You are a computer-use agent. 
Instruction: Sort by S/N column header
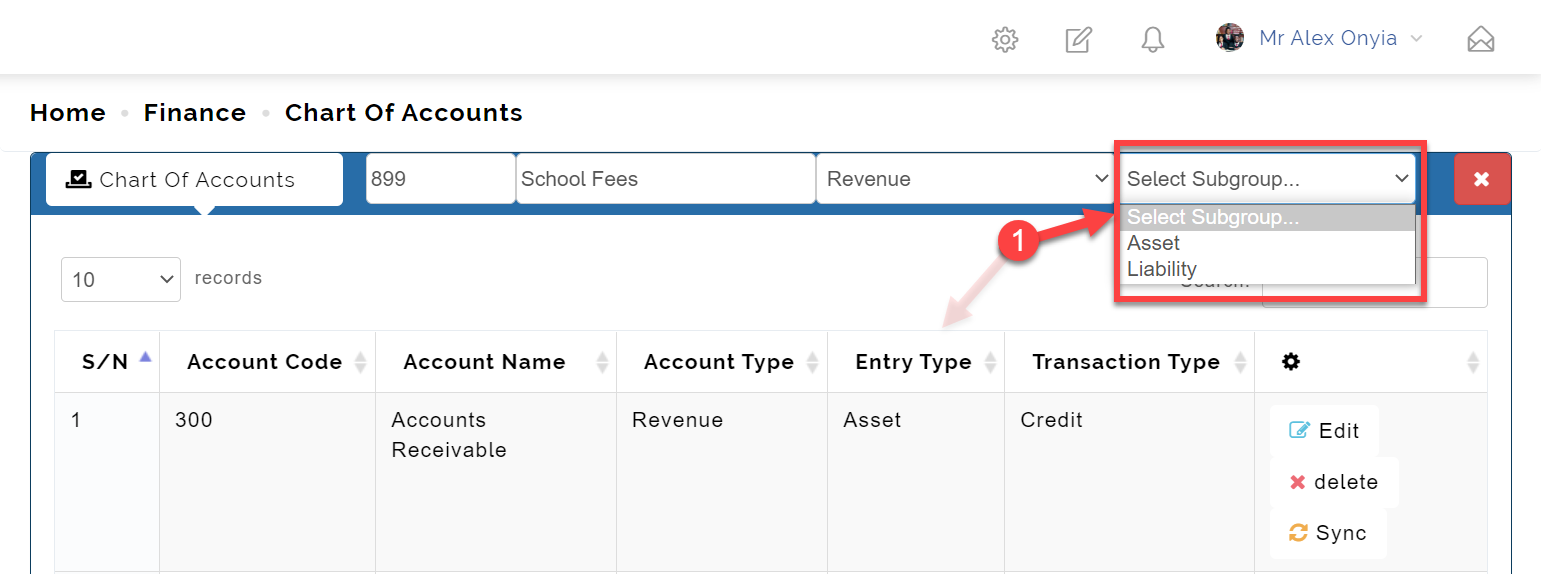107,362
